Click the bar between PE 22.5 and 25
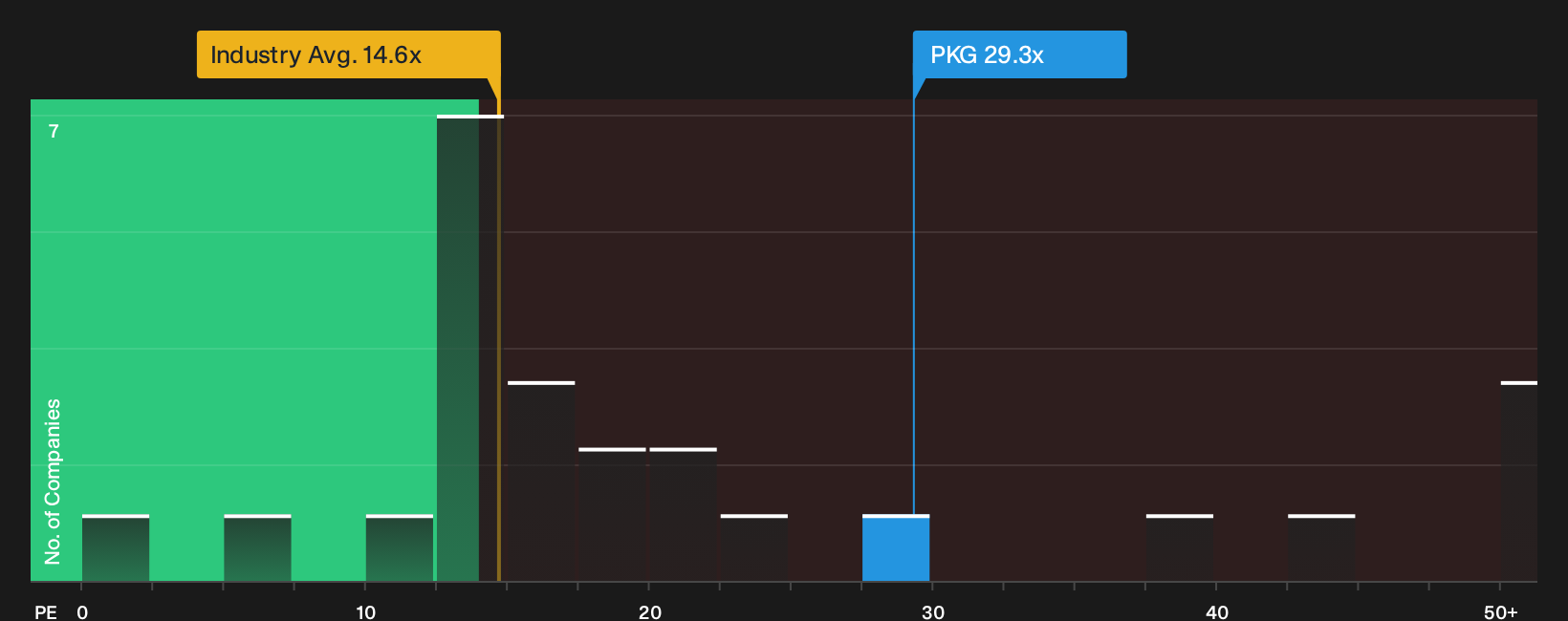 click(x=754, y=548)
